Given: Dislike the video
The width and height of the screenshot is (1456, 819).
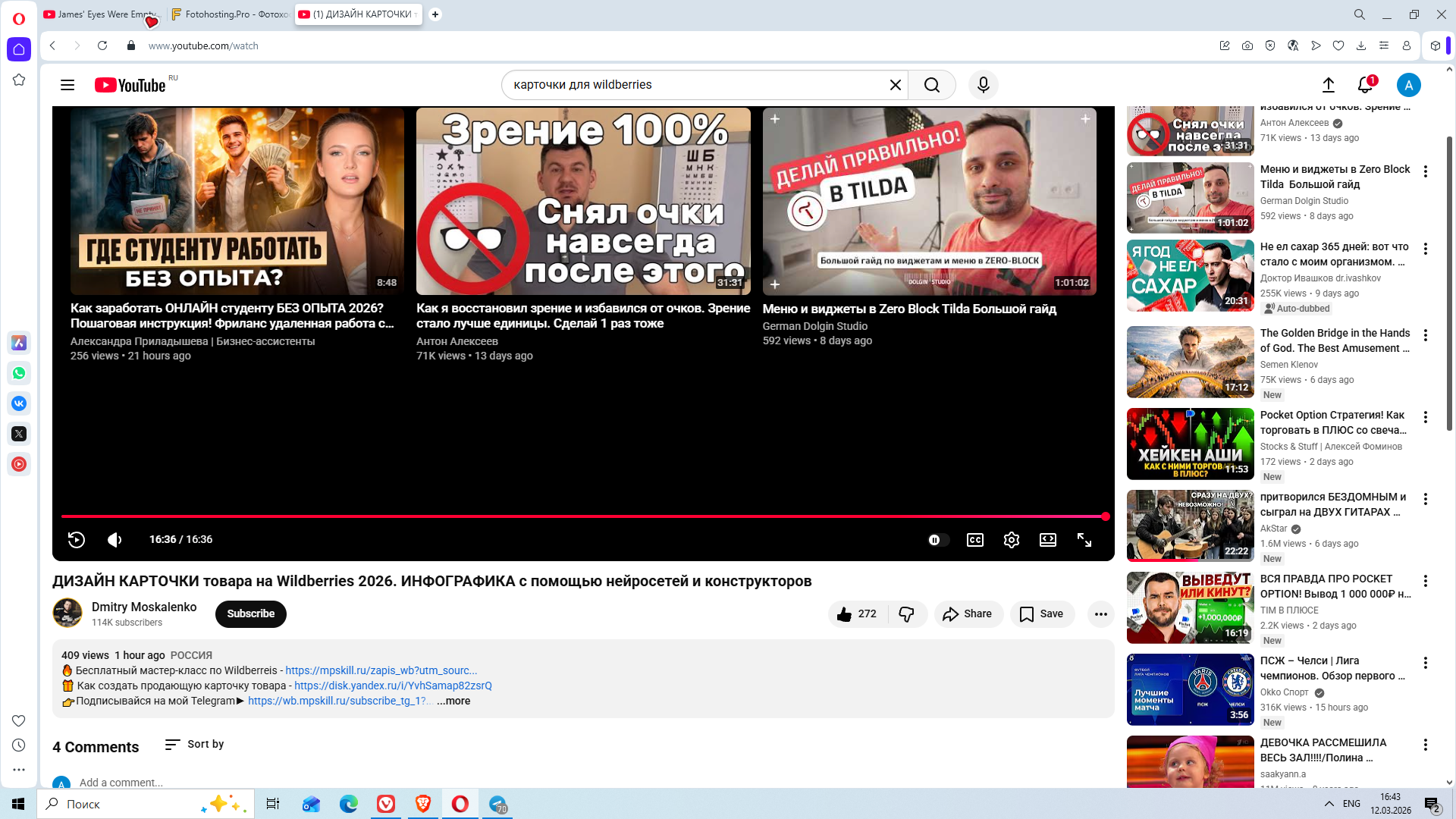Looking at the screenshot, I should tap(907, 614).
